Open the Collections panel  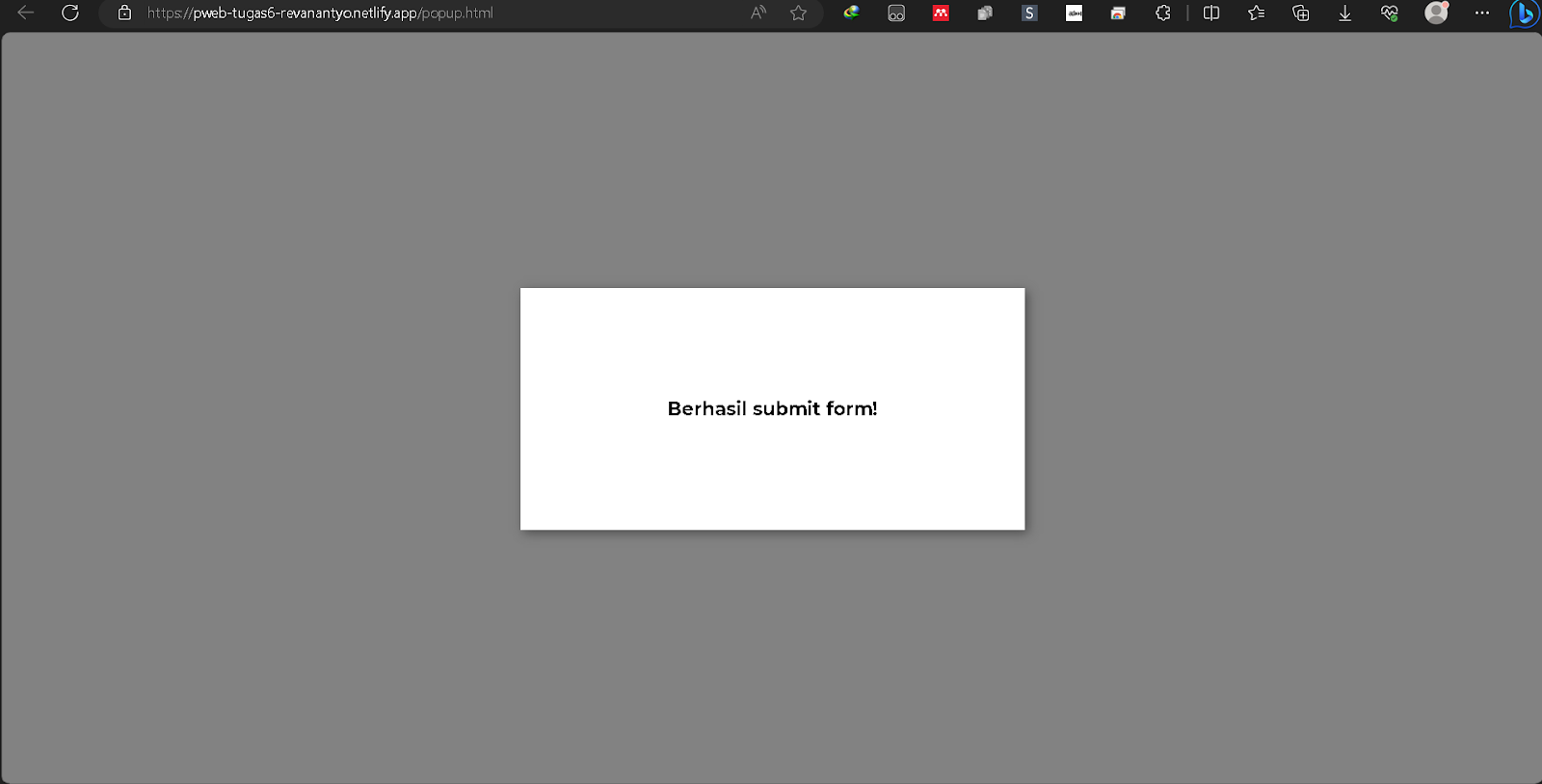pos(1300,13)
